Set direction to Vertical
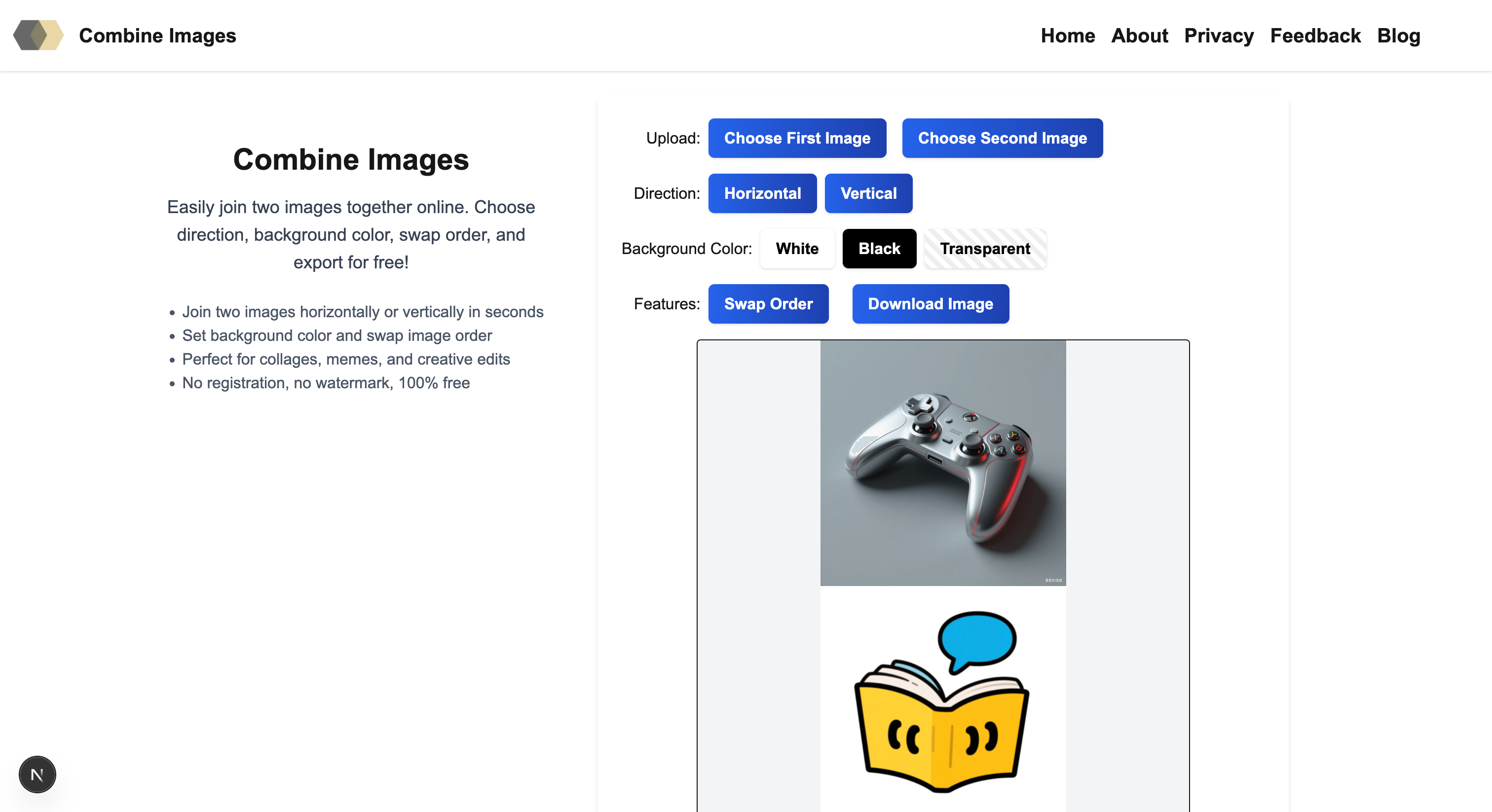Image resolution: width=1492 pixels, height=812 pixels. pos(868,193)
